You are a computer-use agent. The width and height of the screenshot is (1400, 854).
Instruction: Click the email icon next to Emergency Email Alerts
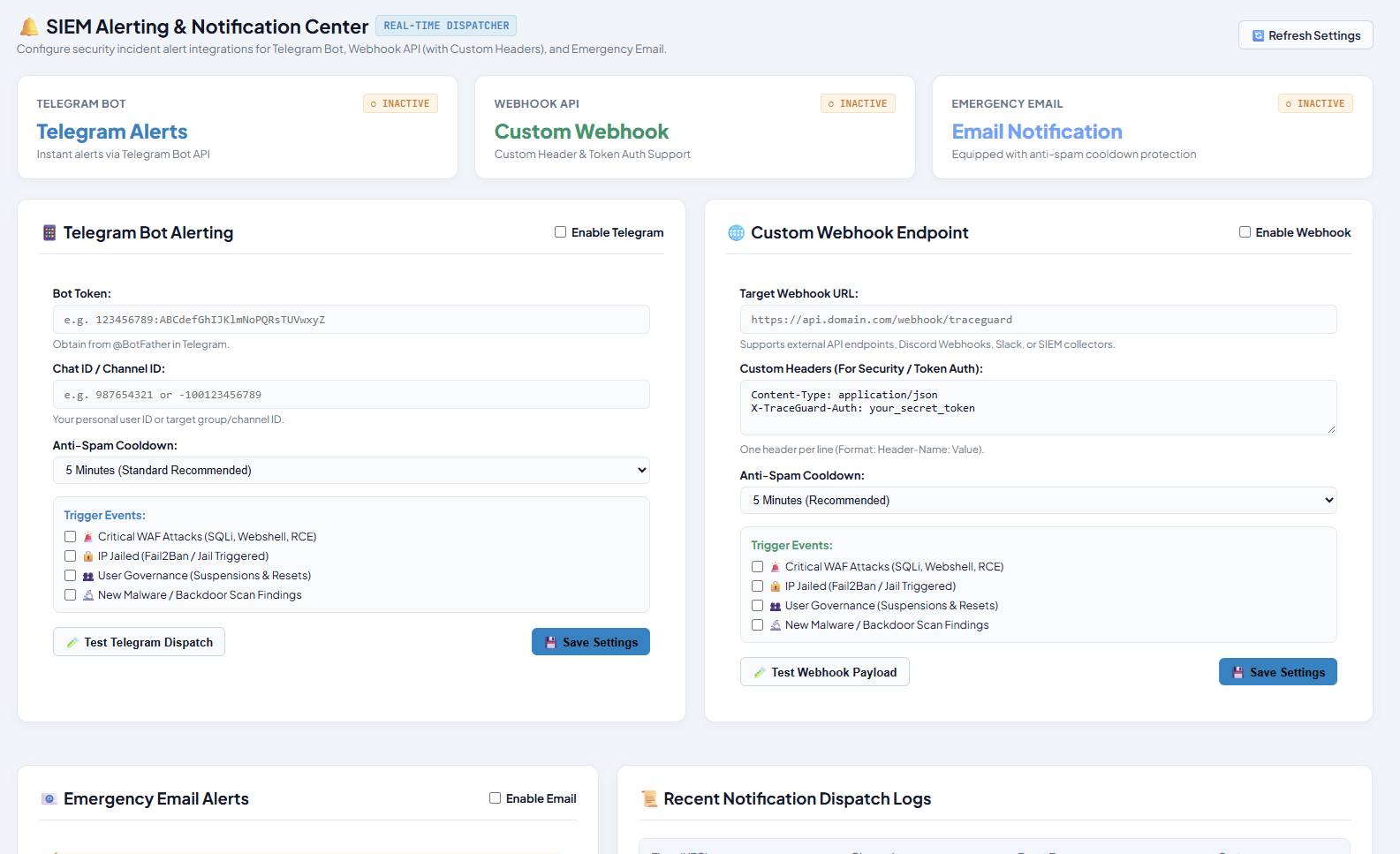coord(49,798)
